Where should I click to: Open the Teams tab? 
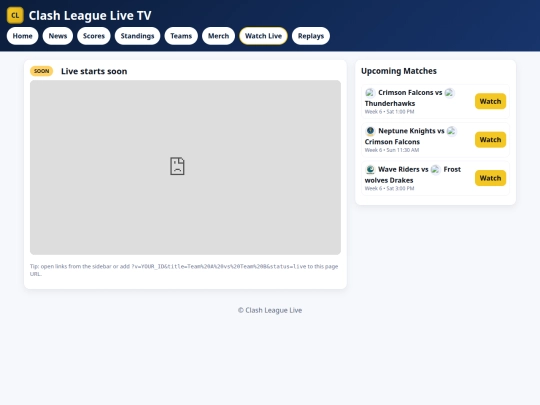tap(181, 36)
